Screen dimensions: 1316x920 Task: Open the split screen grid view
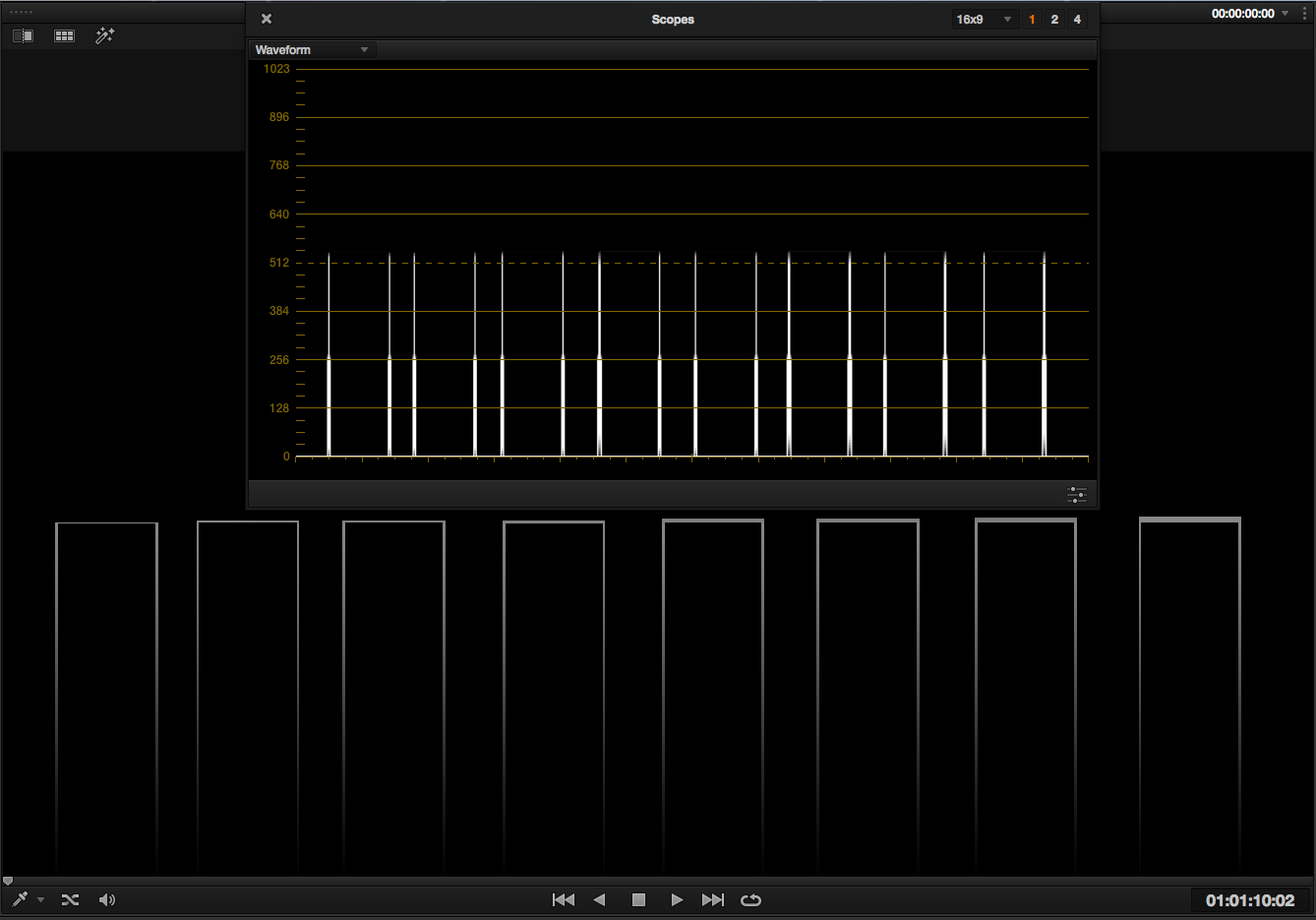tap(64, 36)
